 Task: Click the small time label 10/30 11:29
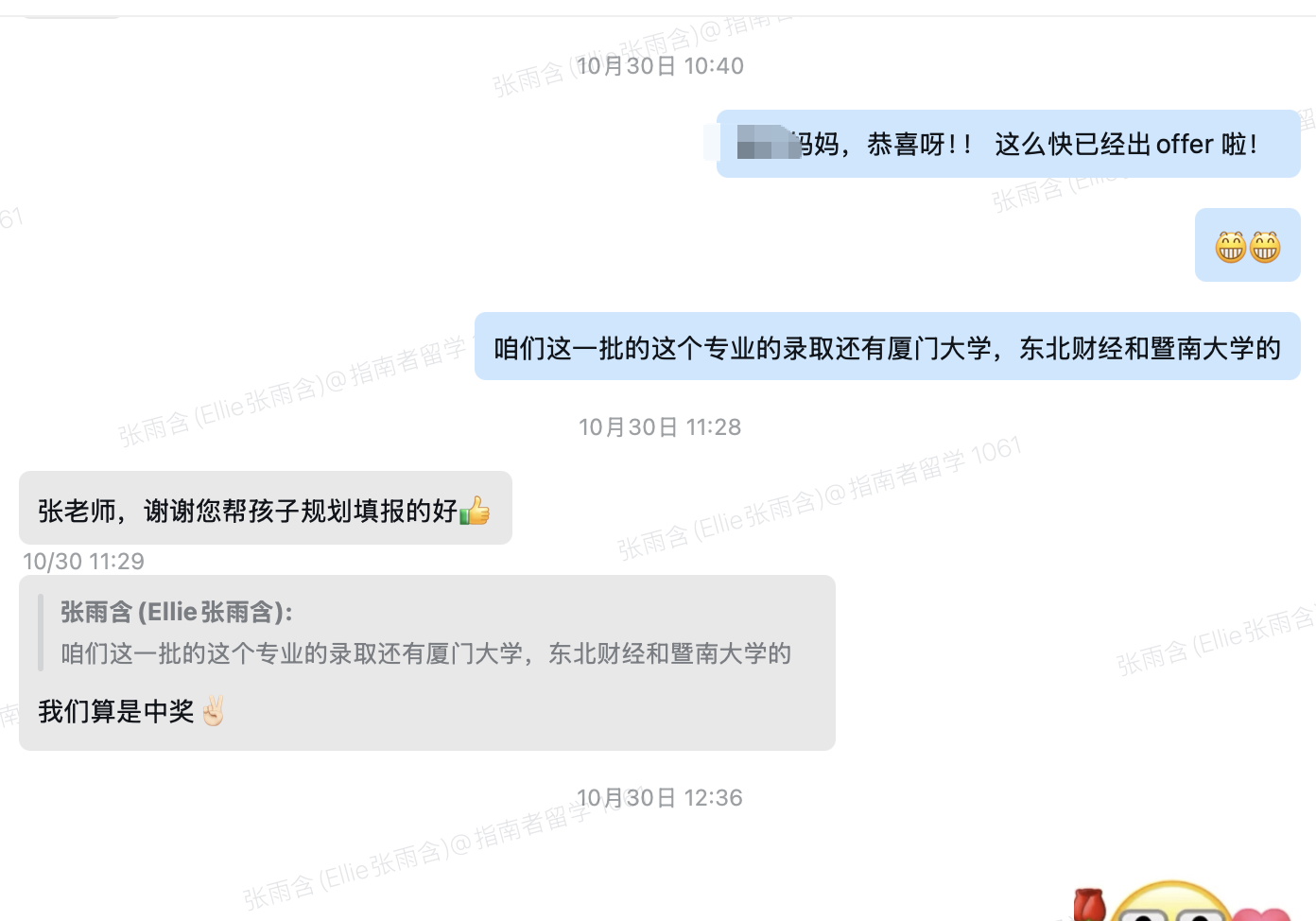pyautogui.click(x=84, y=562)
